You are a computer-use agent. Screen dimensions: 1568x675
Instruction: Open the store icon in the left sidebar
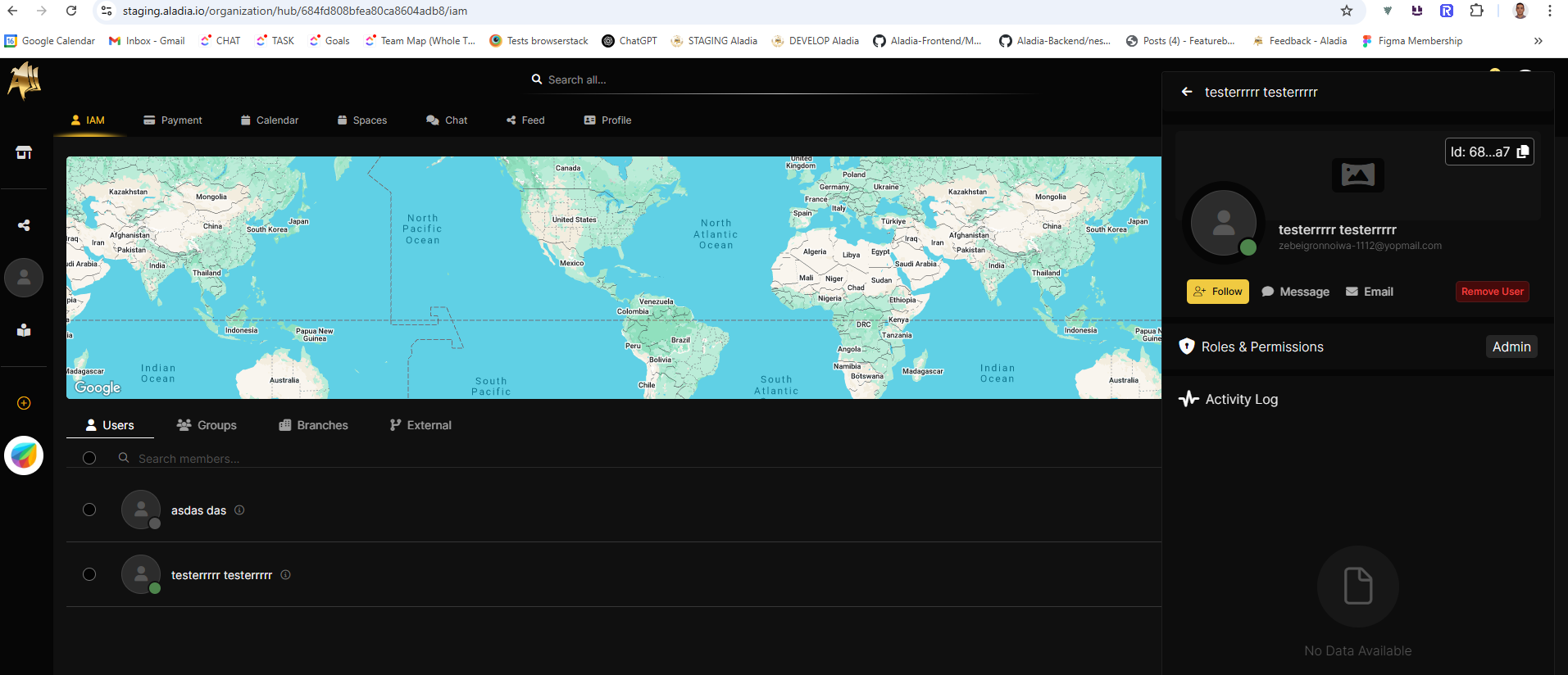tap(24, 152)
